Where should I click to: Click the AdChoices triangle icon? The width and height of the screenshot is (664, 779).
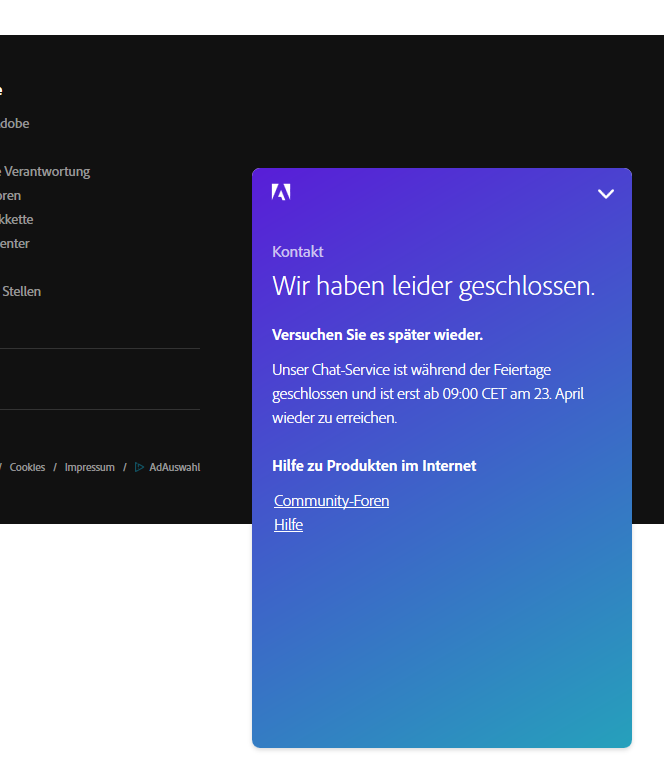pos(139,467)
